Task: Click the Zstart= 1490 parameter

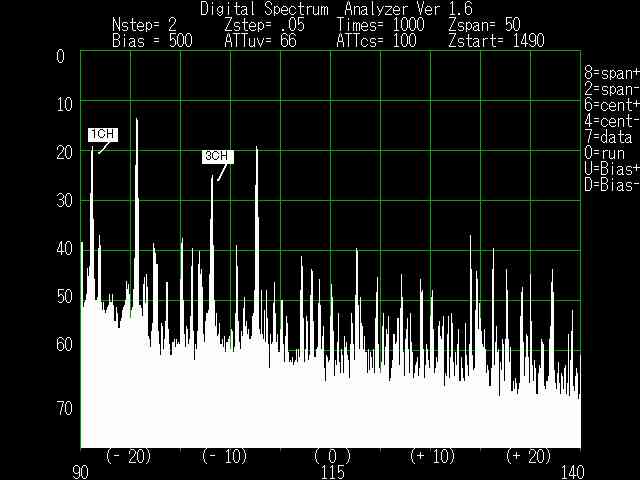Action: [496, 41]
